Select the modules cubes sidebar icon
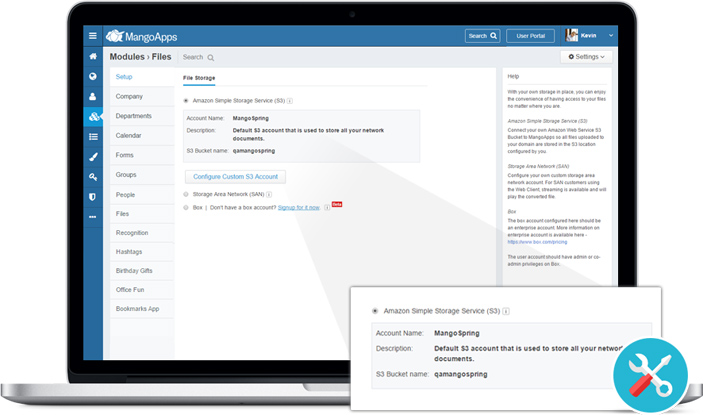Viewport: 703px width, 415px height. tap(93, 117)
